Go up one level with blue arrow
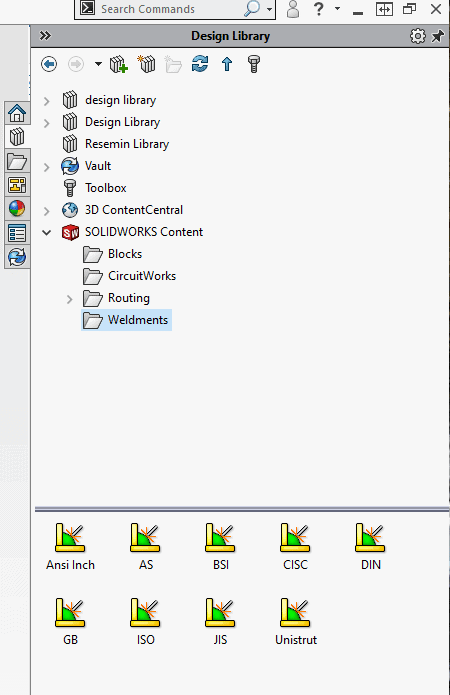 coord(227,64)
